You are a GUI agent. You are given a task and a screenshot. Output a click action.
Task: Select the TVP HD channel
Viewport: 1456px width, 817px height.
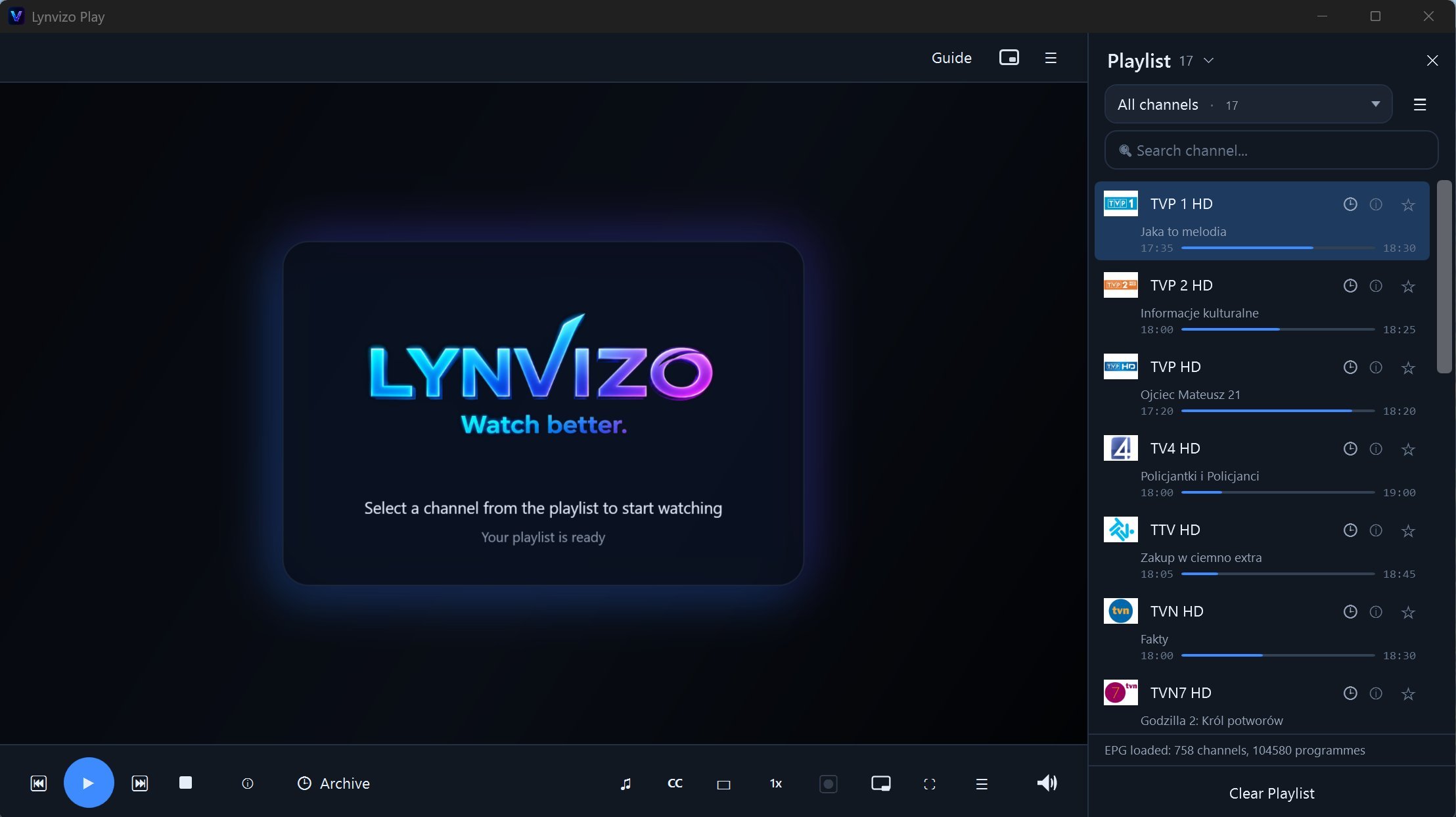pos(1262,384)
